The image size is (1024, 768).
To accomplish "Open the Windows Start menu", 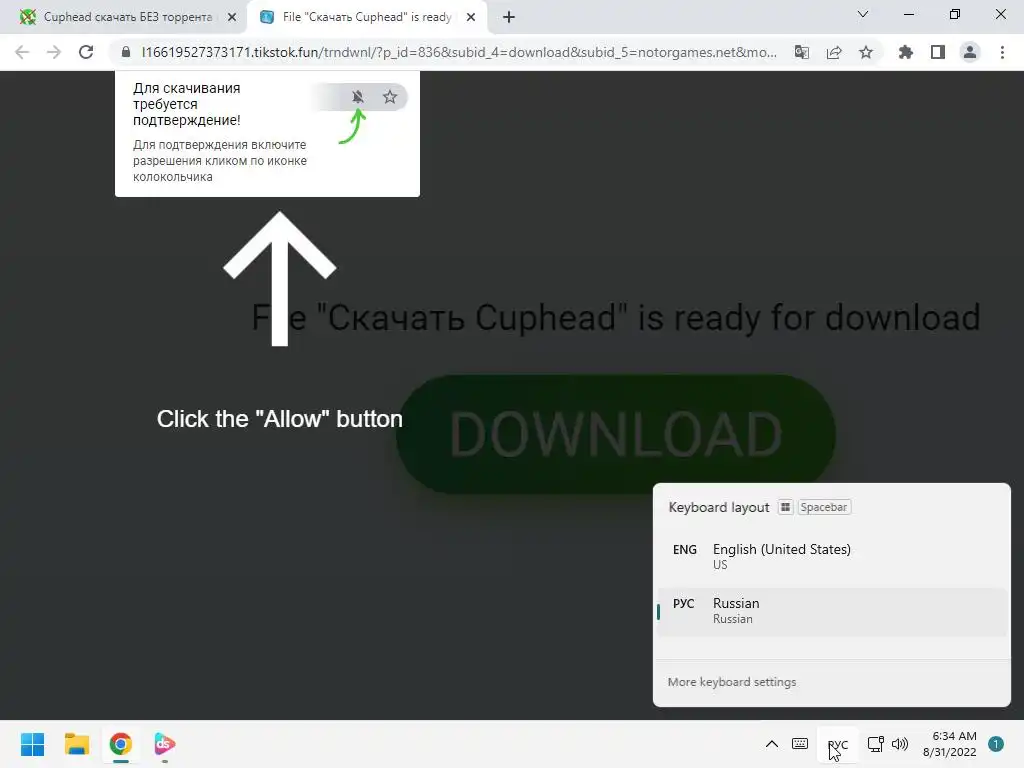I will coord(33,744).
